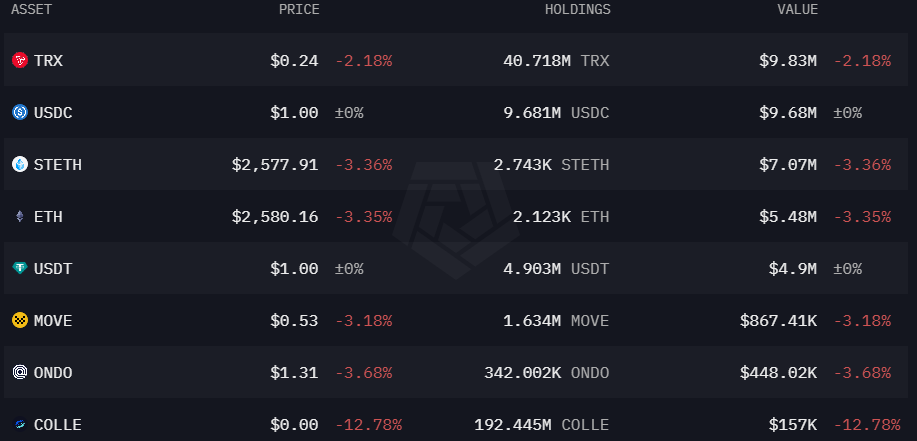Sort by HOLDINGS column header
Screen dimensions: 917x441
coord(578,9)
